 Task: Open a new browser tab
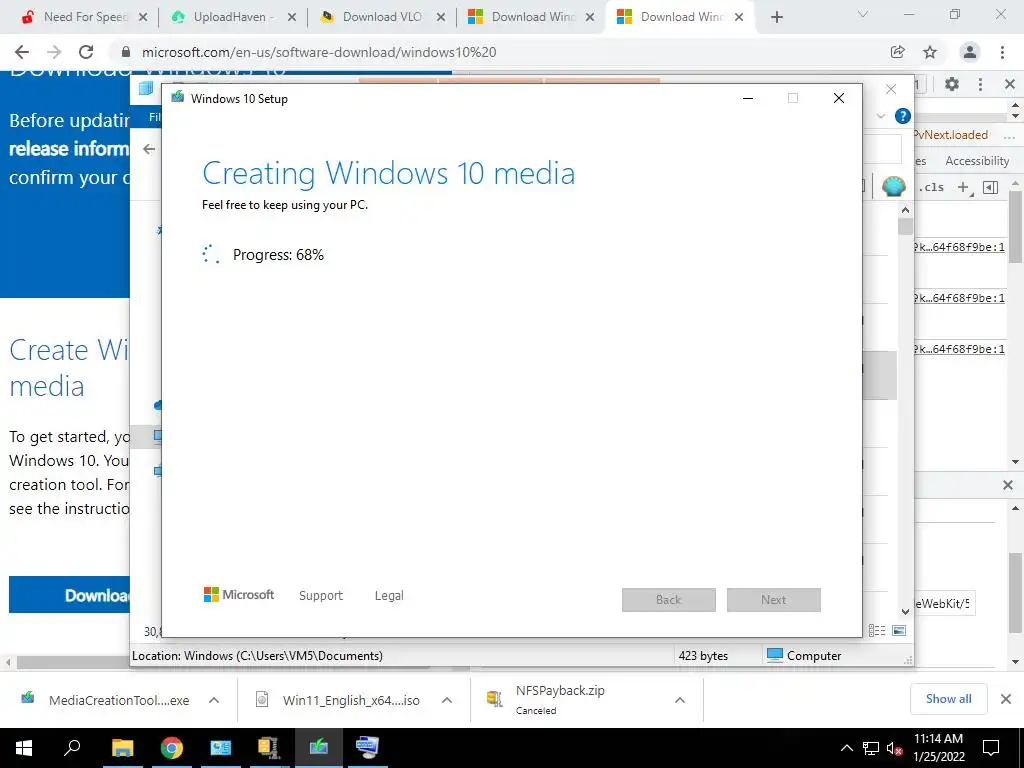(776, 17)
